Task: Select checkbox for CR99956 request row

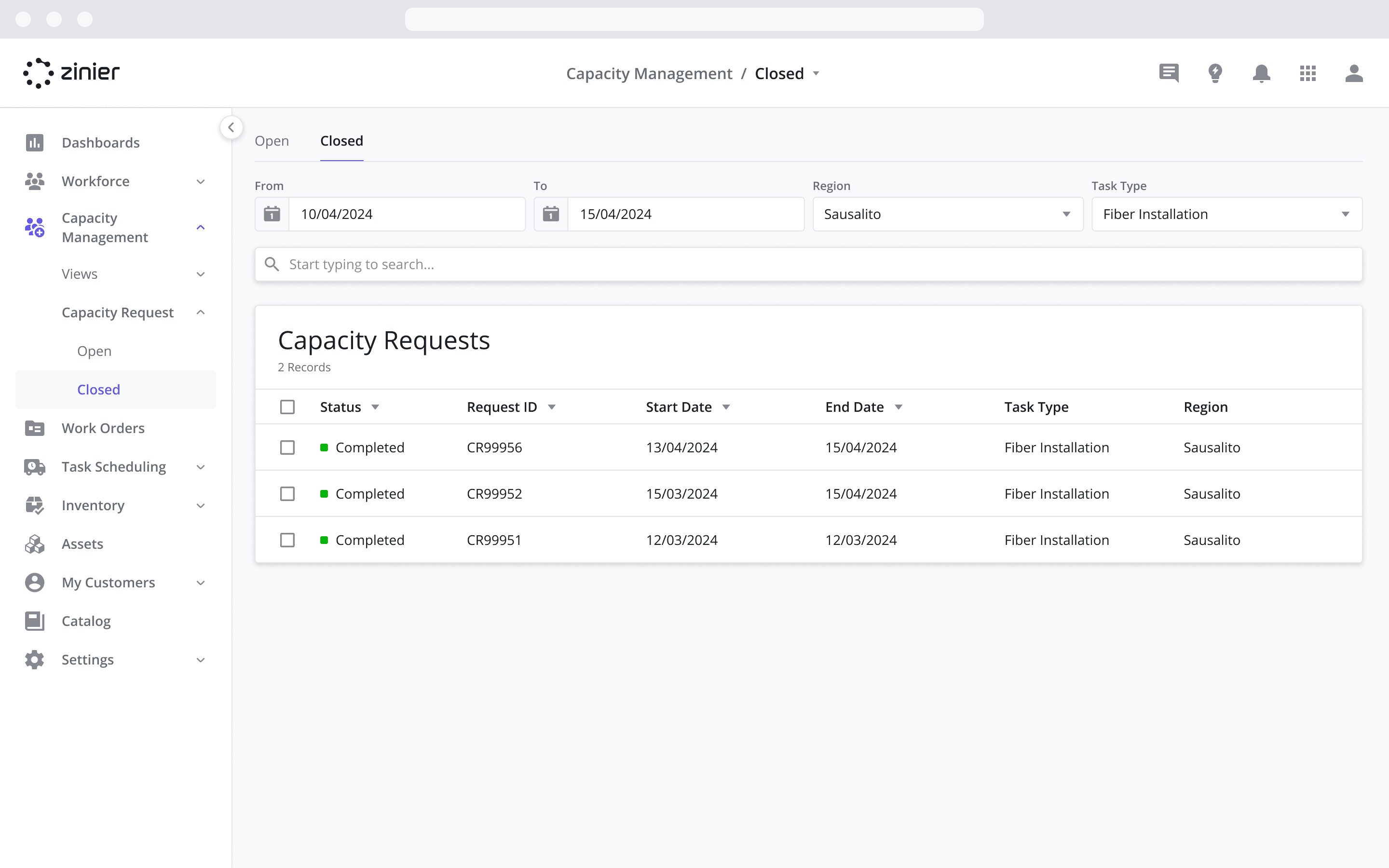Action: tap(287, 447)
